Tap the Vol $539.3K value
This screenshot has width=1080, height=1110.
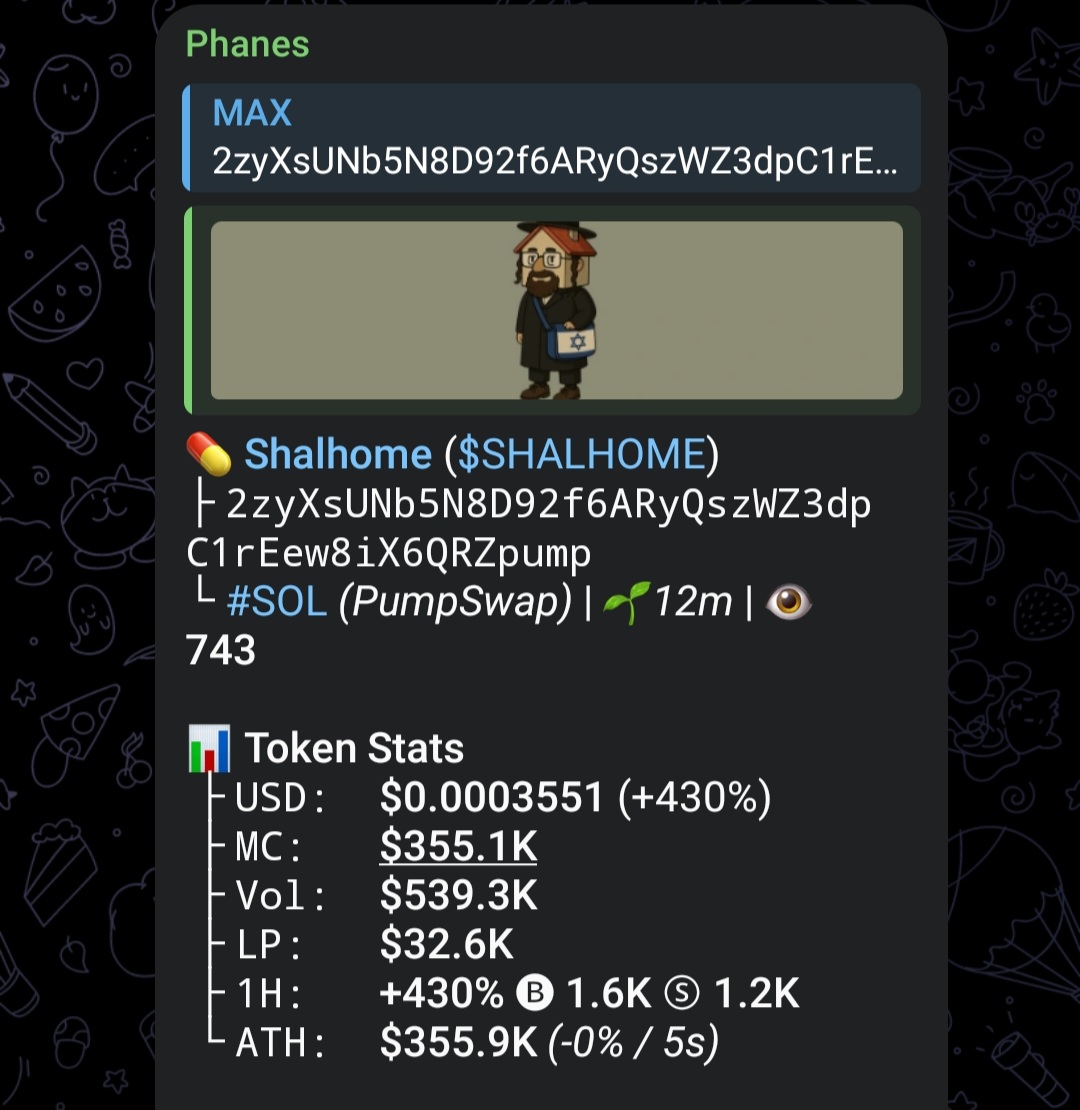[458, 895]
